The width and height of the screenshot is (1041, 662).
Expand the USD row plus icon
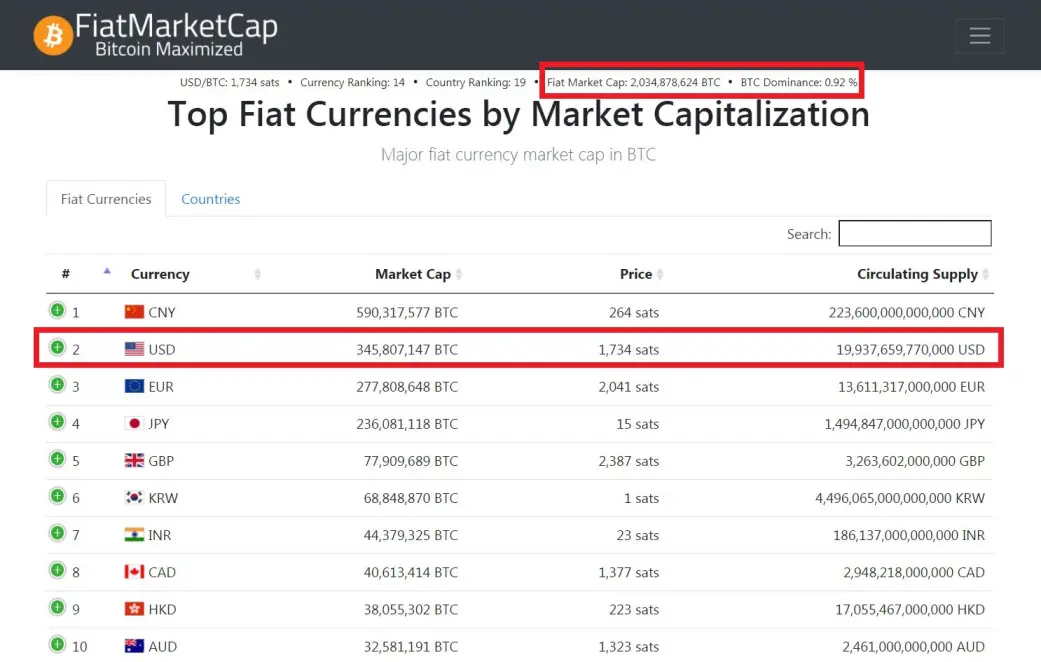(58, 347)
